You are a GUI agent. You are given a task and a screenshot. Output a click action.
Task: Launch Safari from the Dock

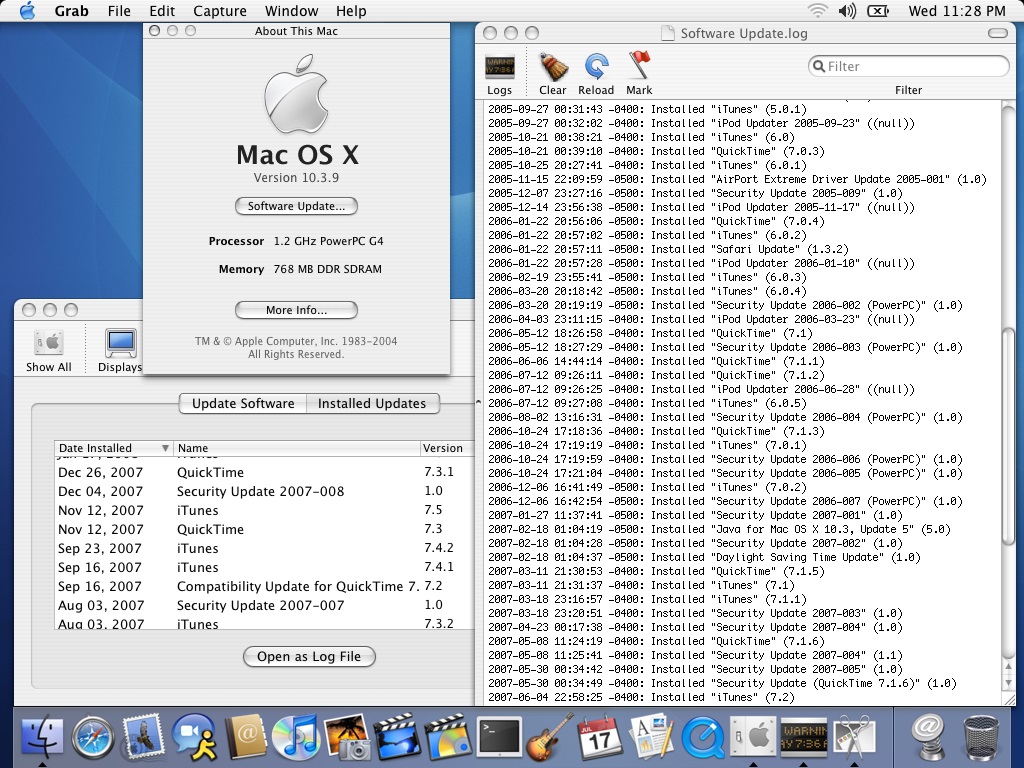pyautogui.click(x=93, y=737)
